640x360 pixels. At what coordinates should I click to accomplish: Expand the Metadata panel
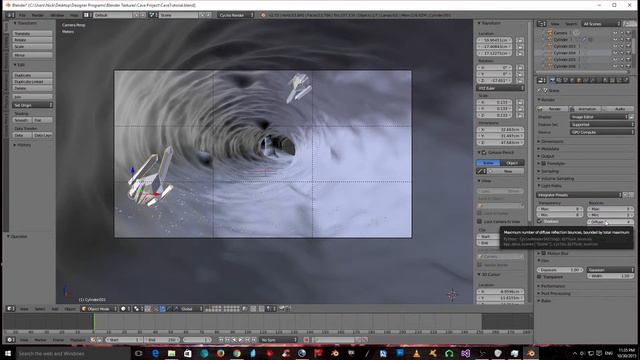pos(549,149)
